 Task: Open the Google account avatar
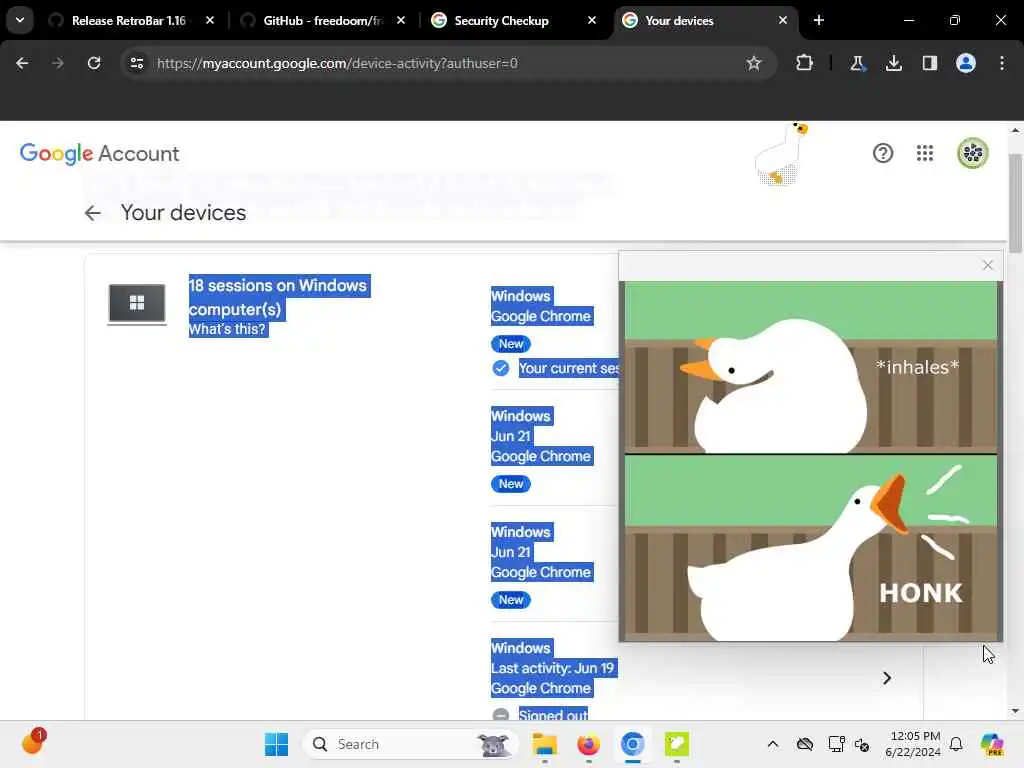972,153
